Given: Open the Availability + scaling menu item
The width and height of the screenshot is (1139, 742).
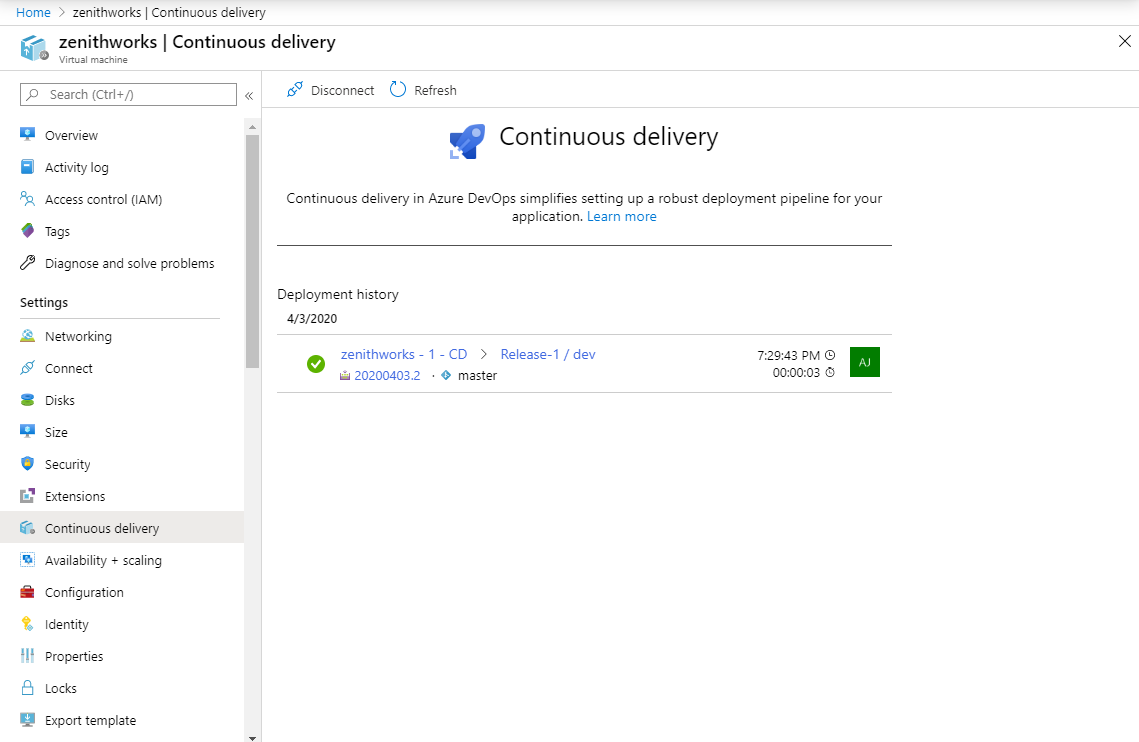Looking at the screenshot, I should coord(103,560).
